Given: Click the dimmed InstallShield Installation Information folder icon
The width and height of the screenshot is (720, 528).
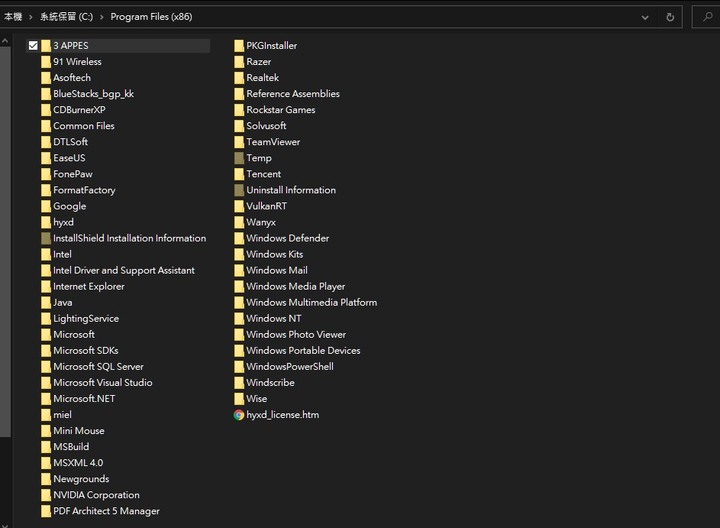Looking at the screenshot, I should tap(46, 238).
